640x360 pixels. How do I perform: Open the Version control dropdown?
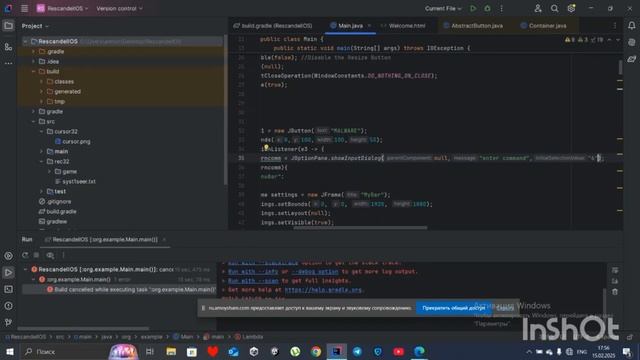(x=120, y=8)
